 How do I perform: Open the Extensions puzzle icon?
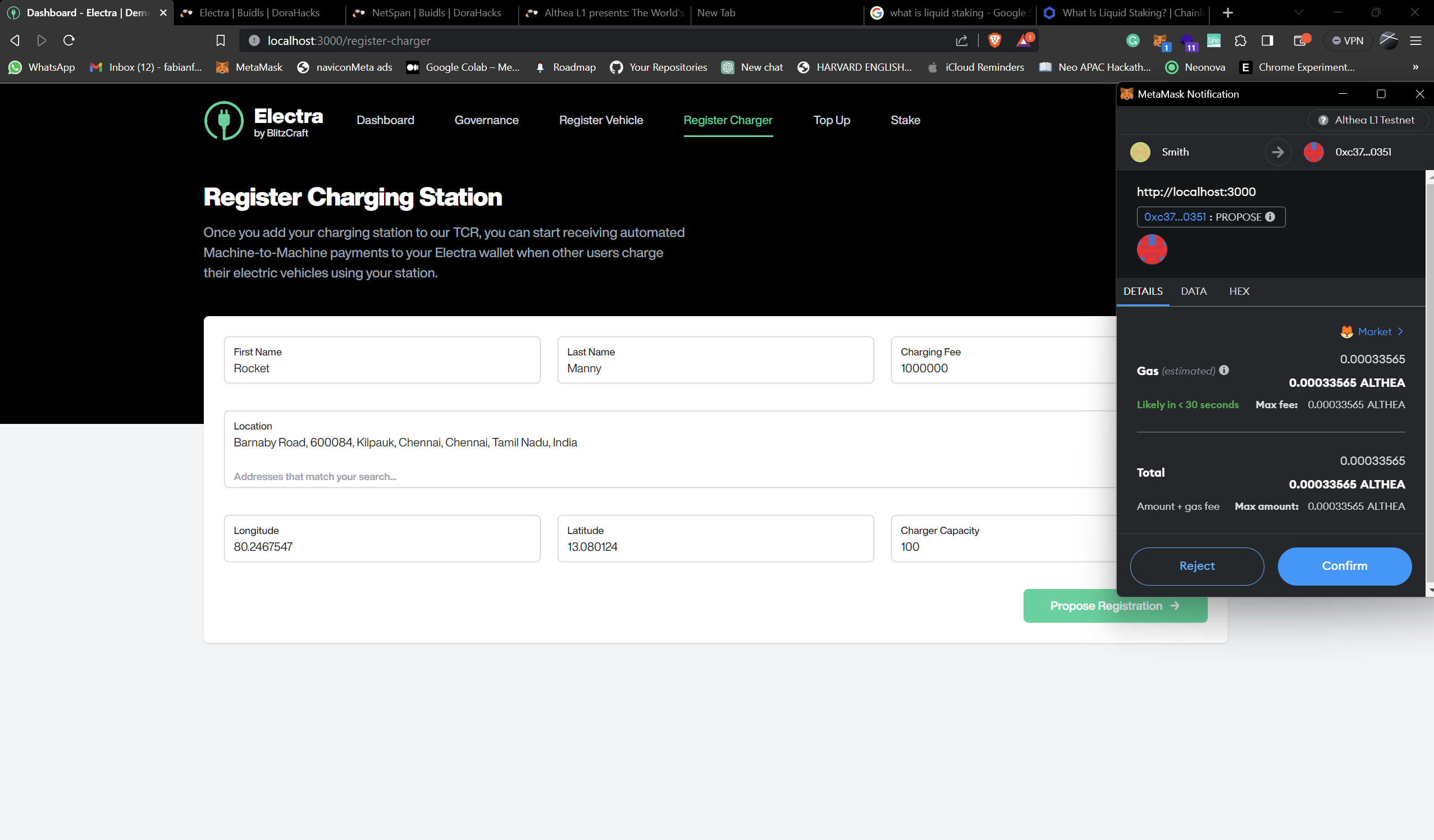(x=1241, y=40)
